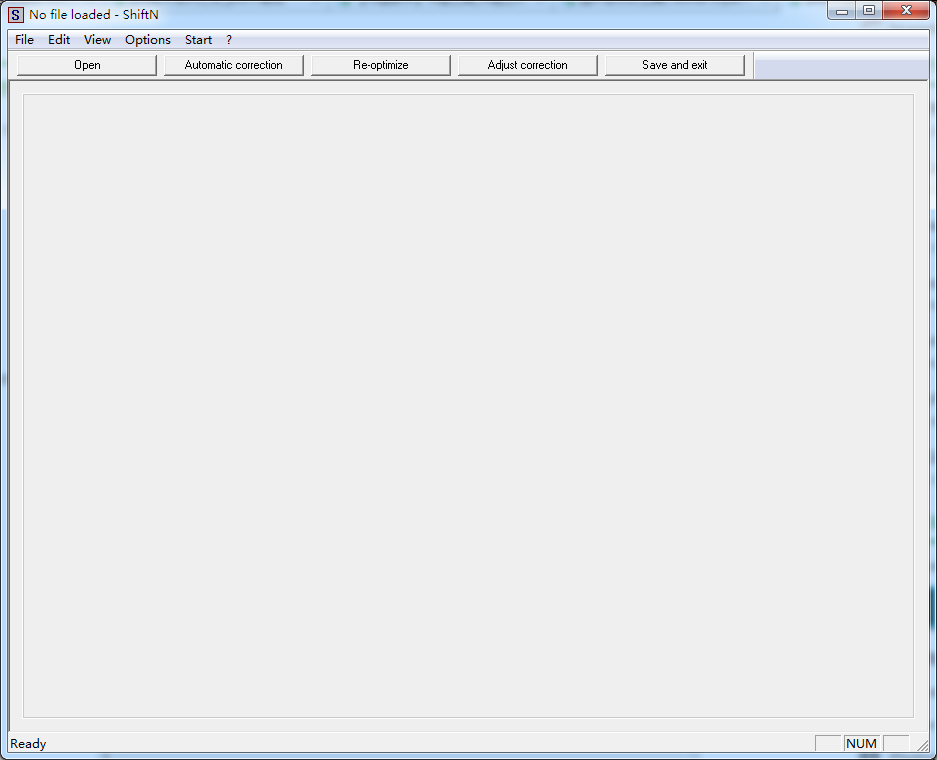
Task: Click Save and exit
Action: (675, 65)
